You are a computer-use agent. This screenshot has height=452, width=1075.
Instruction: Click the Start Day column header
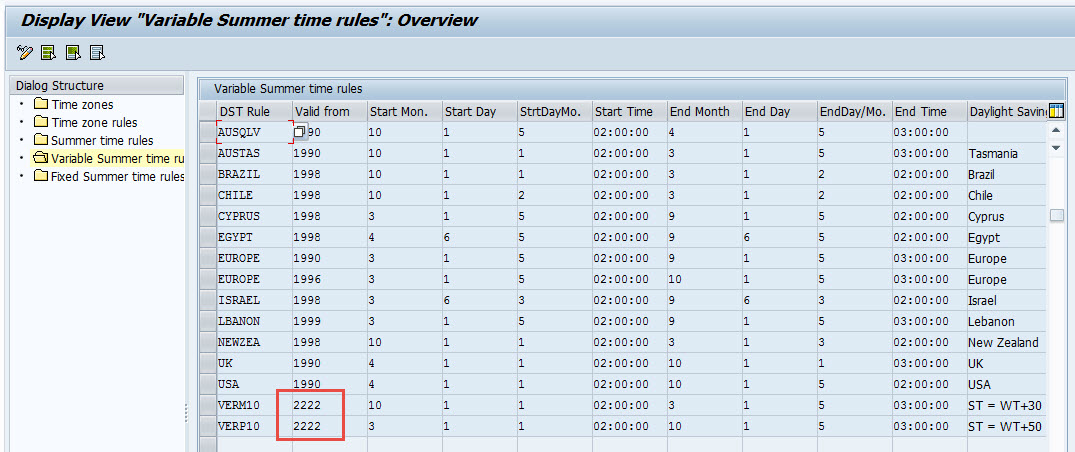tap(480, 111)
